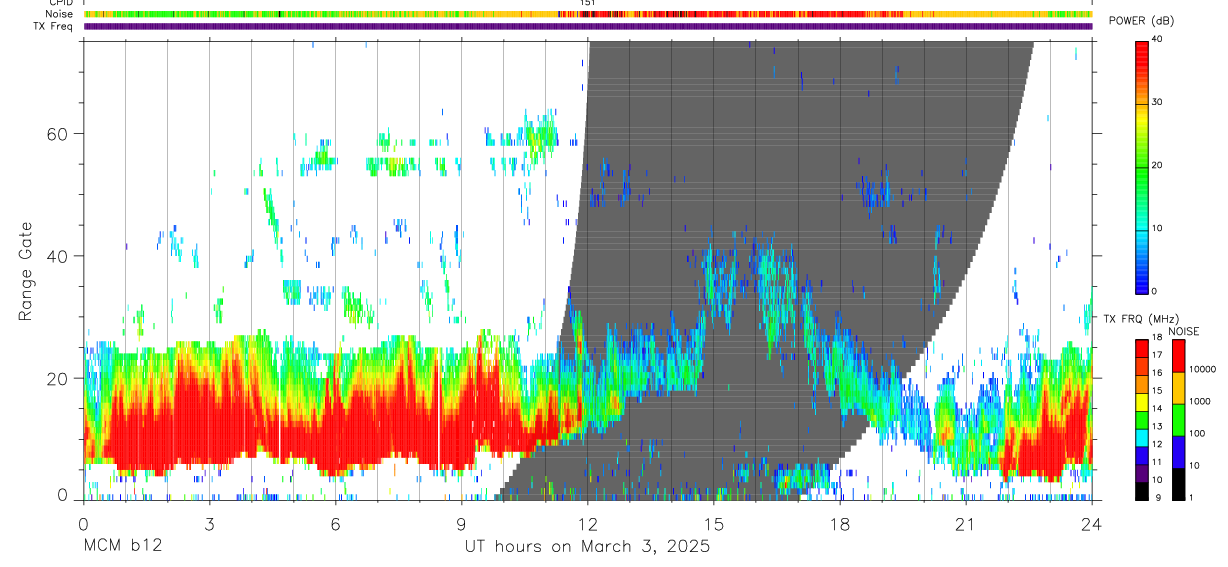Click the 6 tick on UT hours axis
Screen dimensions: 1228x567
pyautogui.click(x=335, y=523)
